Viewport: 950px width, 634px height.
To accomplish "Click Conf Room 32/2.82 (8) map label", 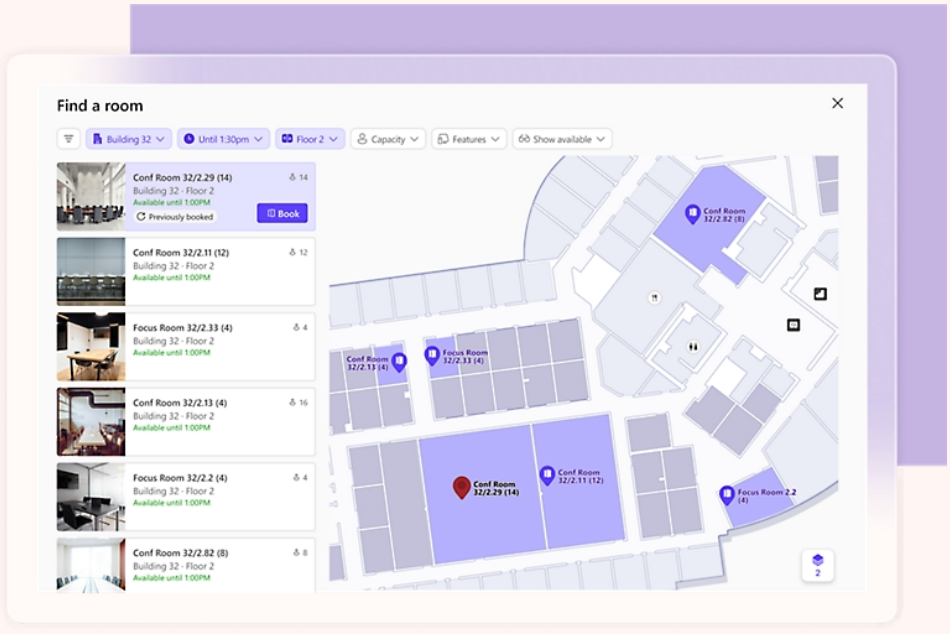I will tap(724, 215).
